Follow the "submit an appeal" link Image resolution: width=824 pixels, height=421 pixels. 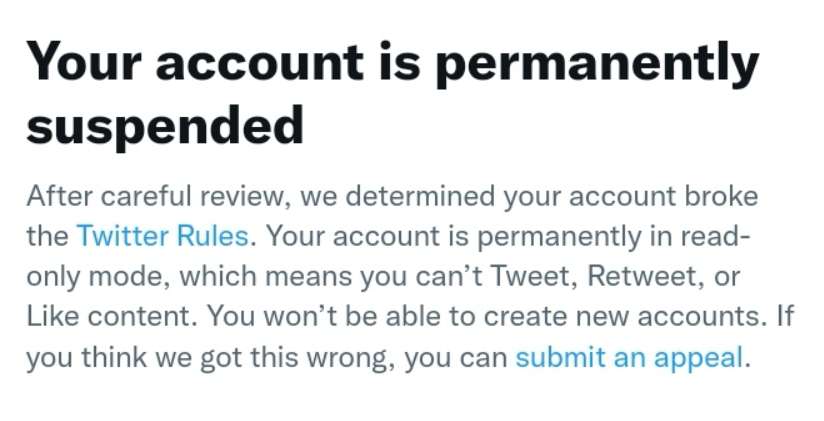630,358
